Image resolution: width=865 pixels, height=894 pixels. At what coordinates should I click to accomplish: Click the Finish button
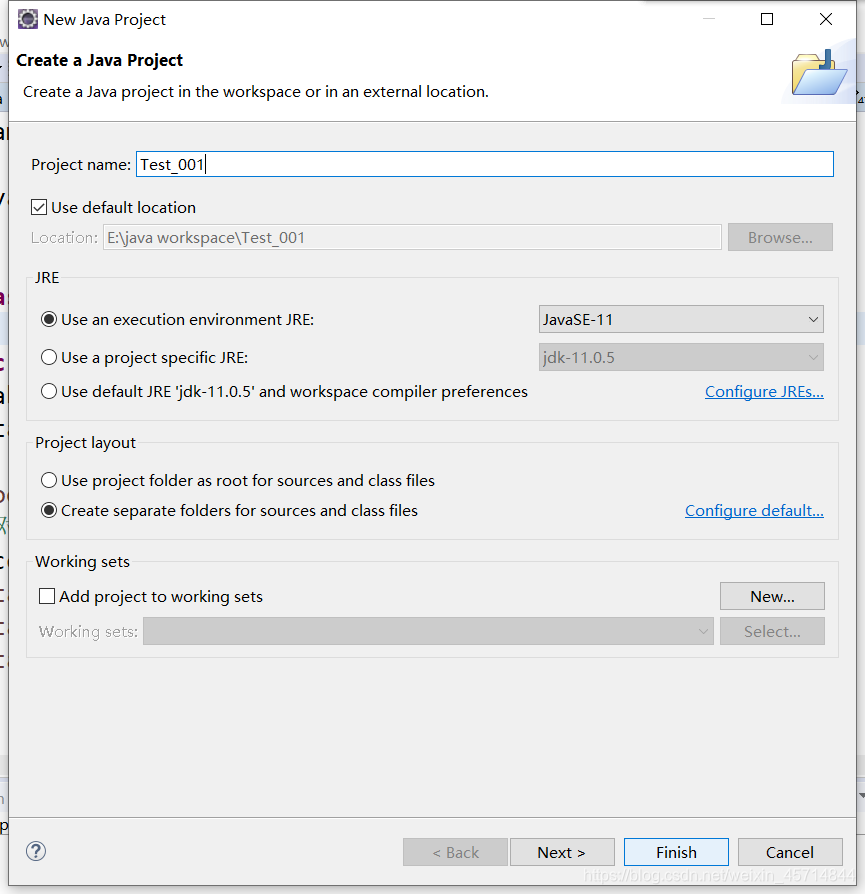pos(676,851)
